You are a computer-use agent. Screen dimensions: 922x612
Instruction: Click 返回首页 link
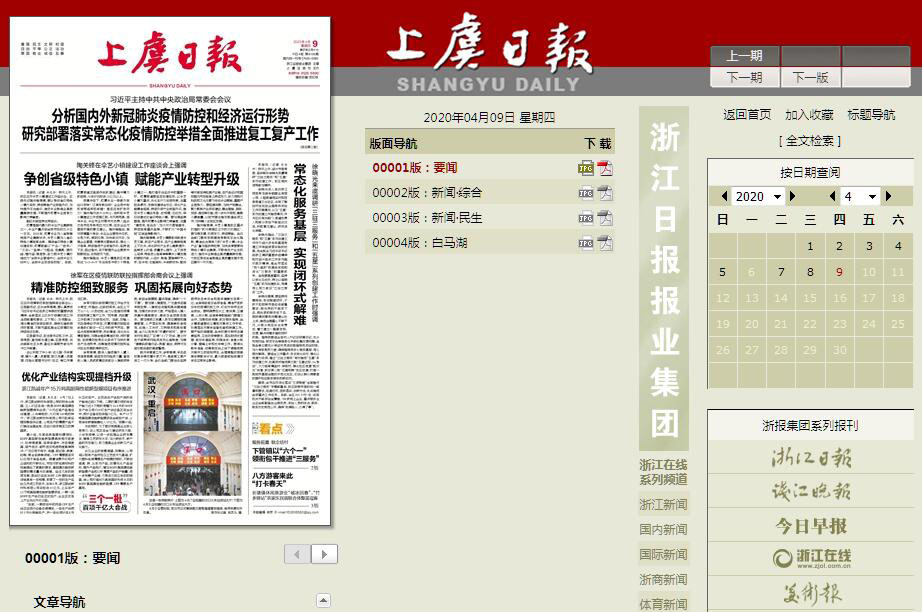point(747,115)
